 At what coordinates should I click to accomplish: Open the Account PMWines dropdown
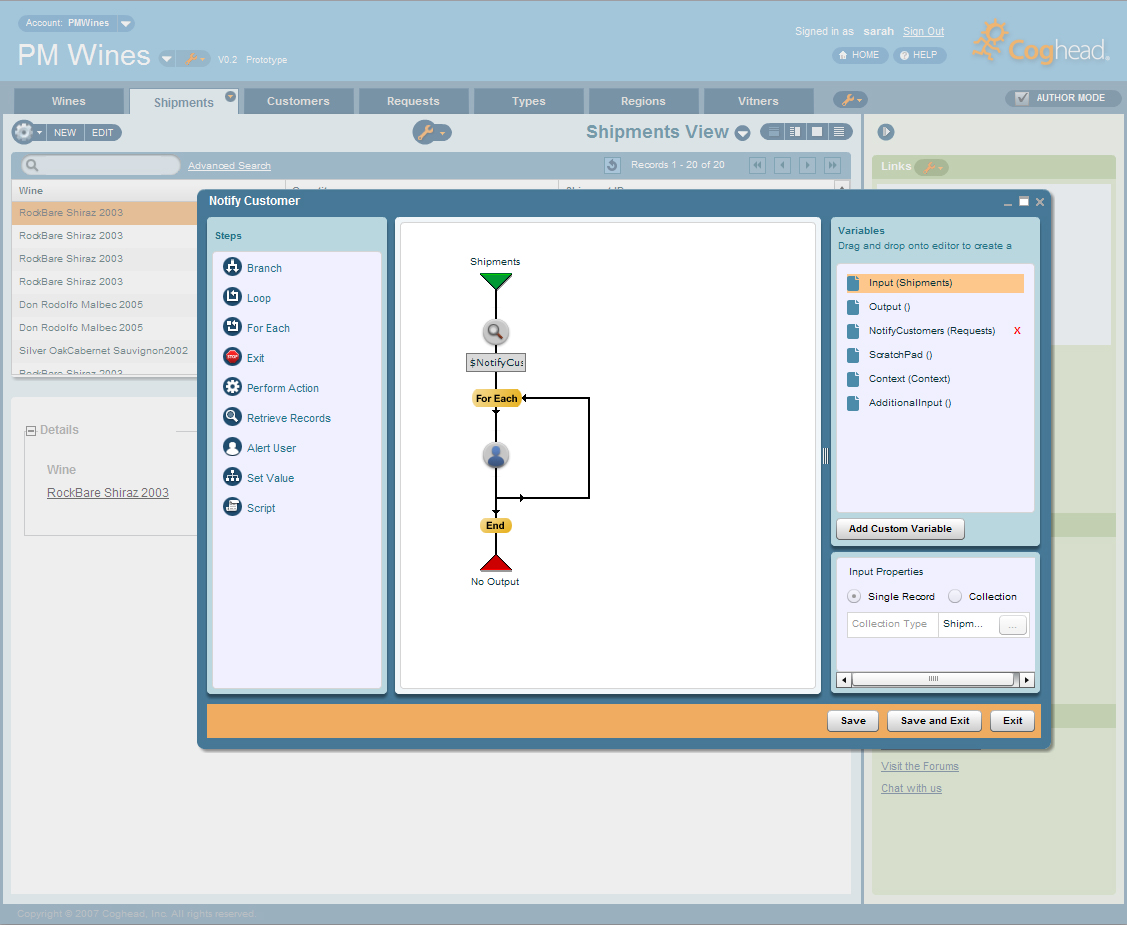coord(125,23)
